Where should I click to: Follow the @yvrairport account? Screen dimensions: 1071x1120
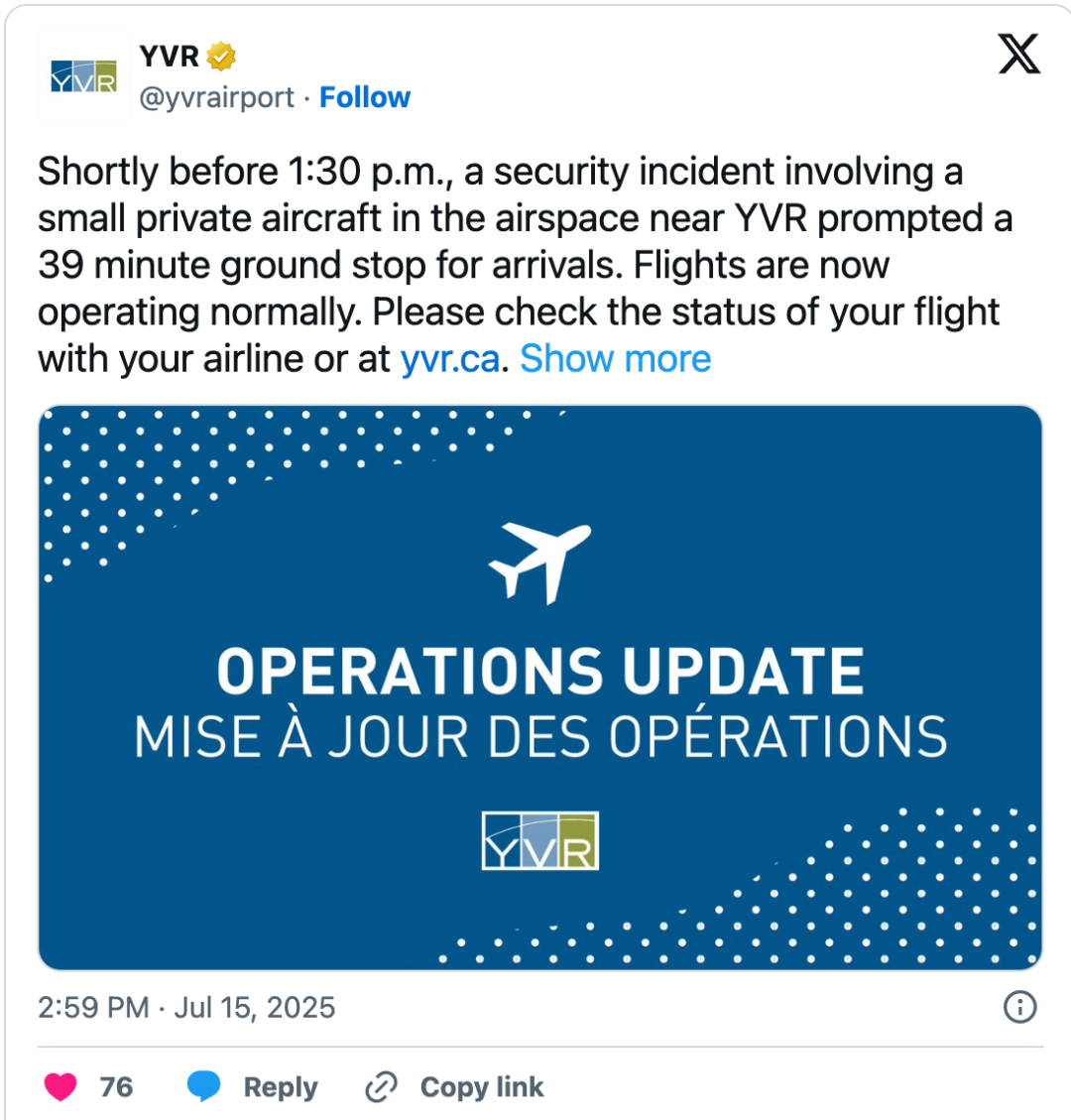pos(365,97)
